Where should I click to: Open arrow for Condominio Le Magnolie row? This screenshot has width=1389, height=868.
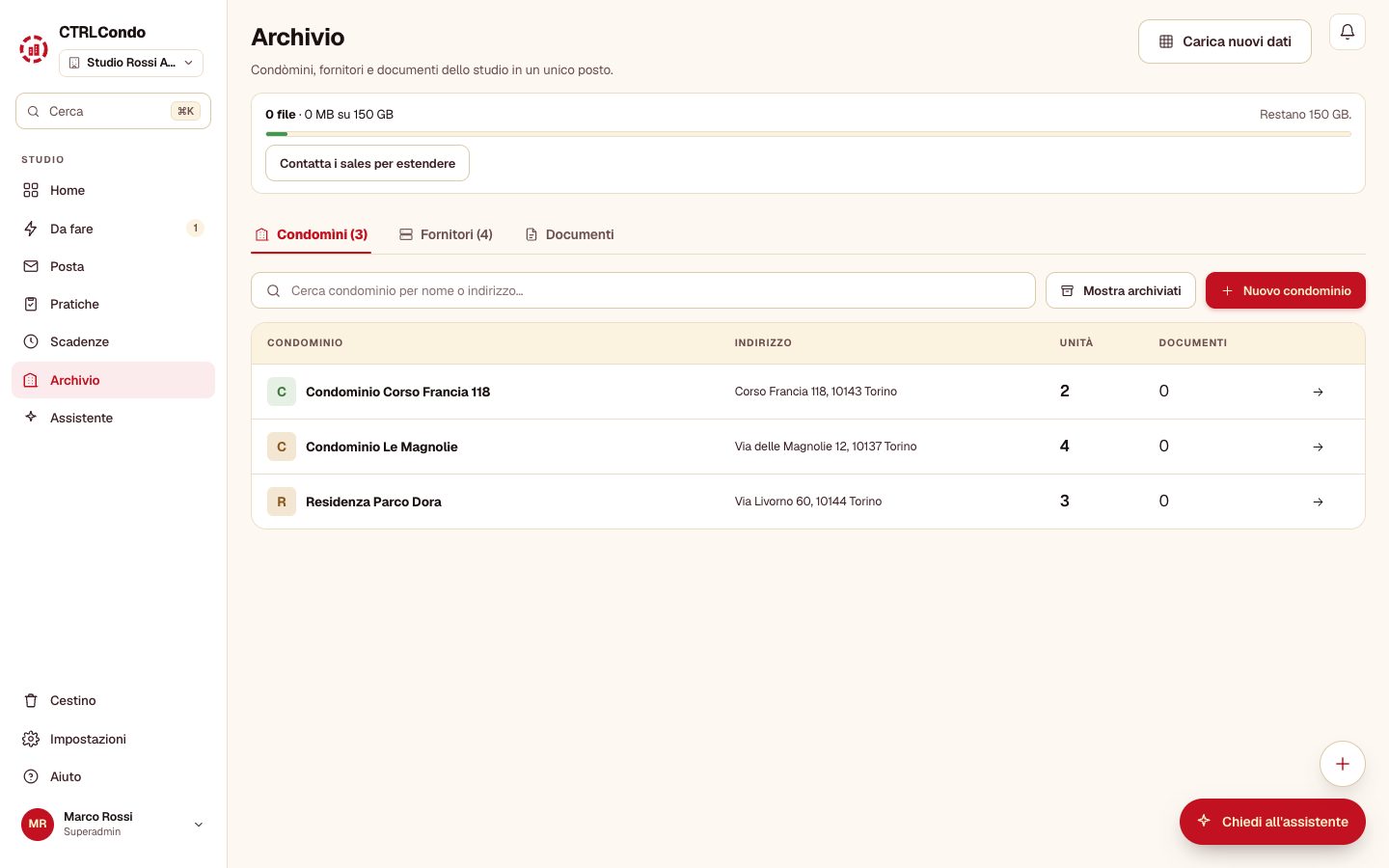click(x=1318, y=447)
